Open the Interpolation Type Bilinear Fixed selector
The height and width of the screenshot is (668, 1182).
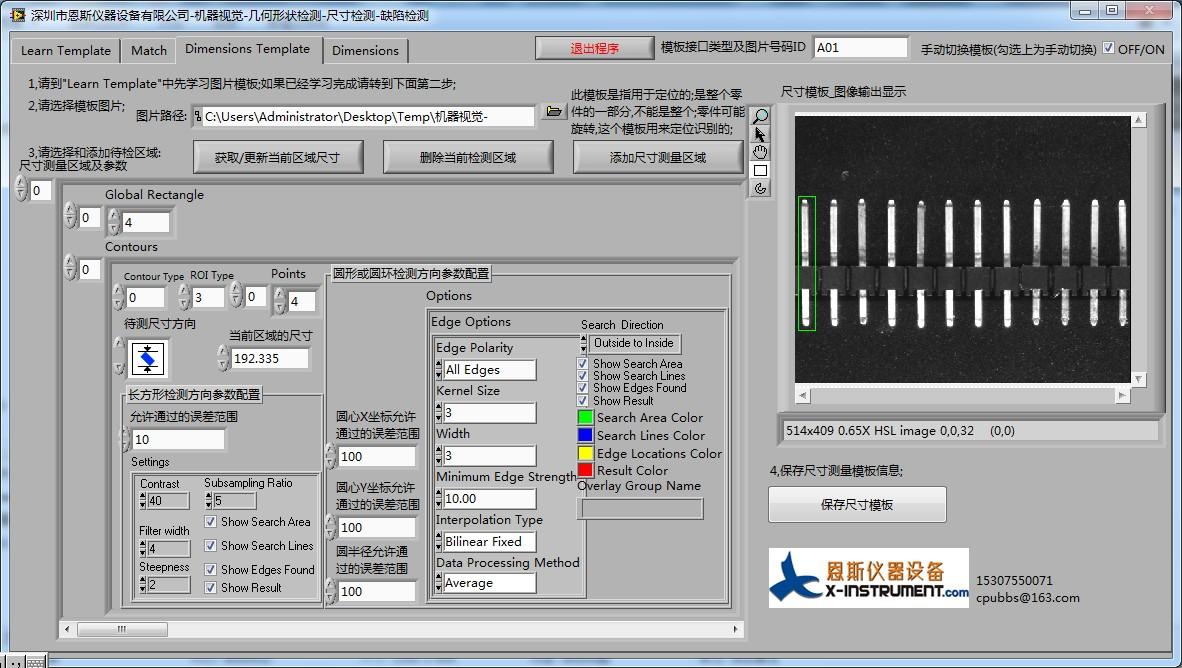[489, 541]
